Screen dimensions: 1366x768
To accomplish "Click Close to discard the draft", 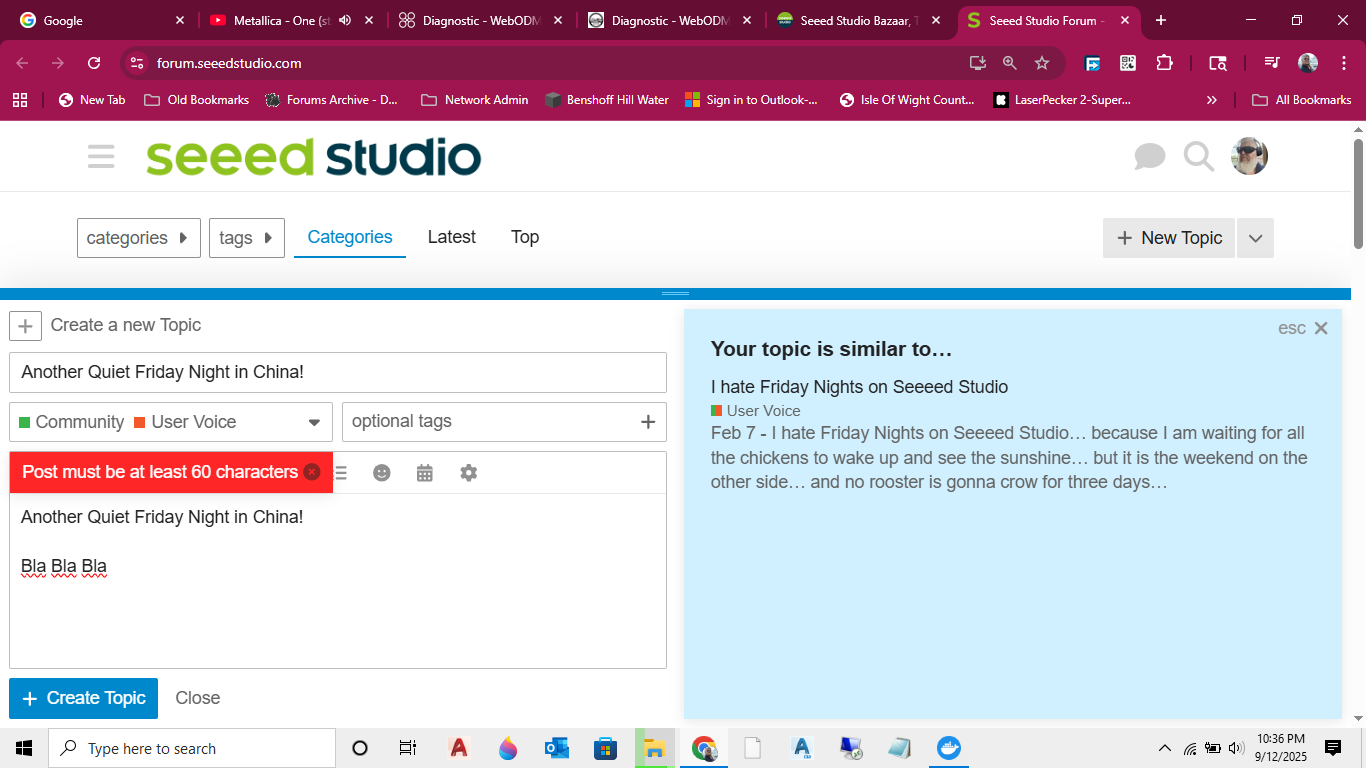I will pyautogui.click(x=198, y=698).
